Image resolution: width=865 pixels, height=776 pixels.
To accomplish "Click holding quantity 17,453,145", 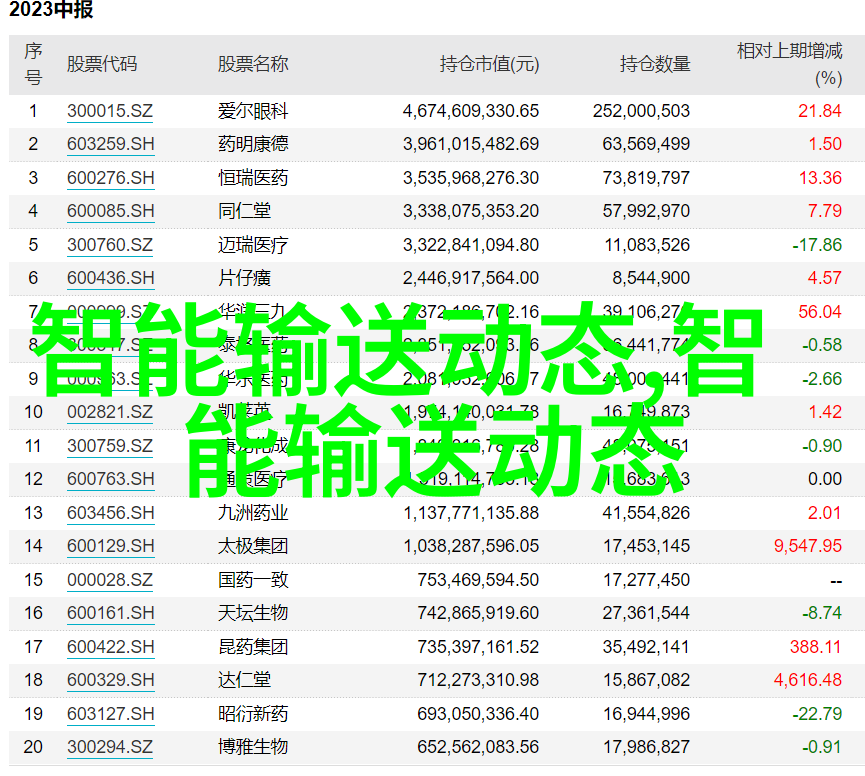I will click(x=646, y=547).
